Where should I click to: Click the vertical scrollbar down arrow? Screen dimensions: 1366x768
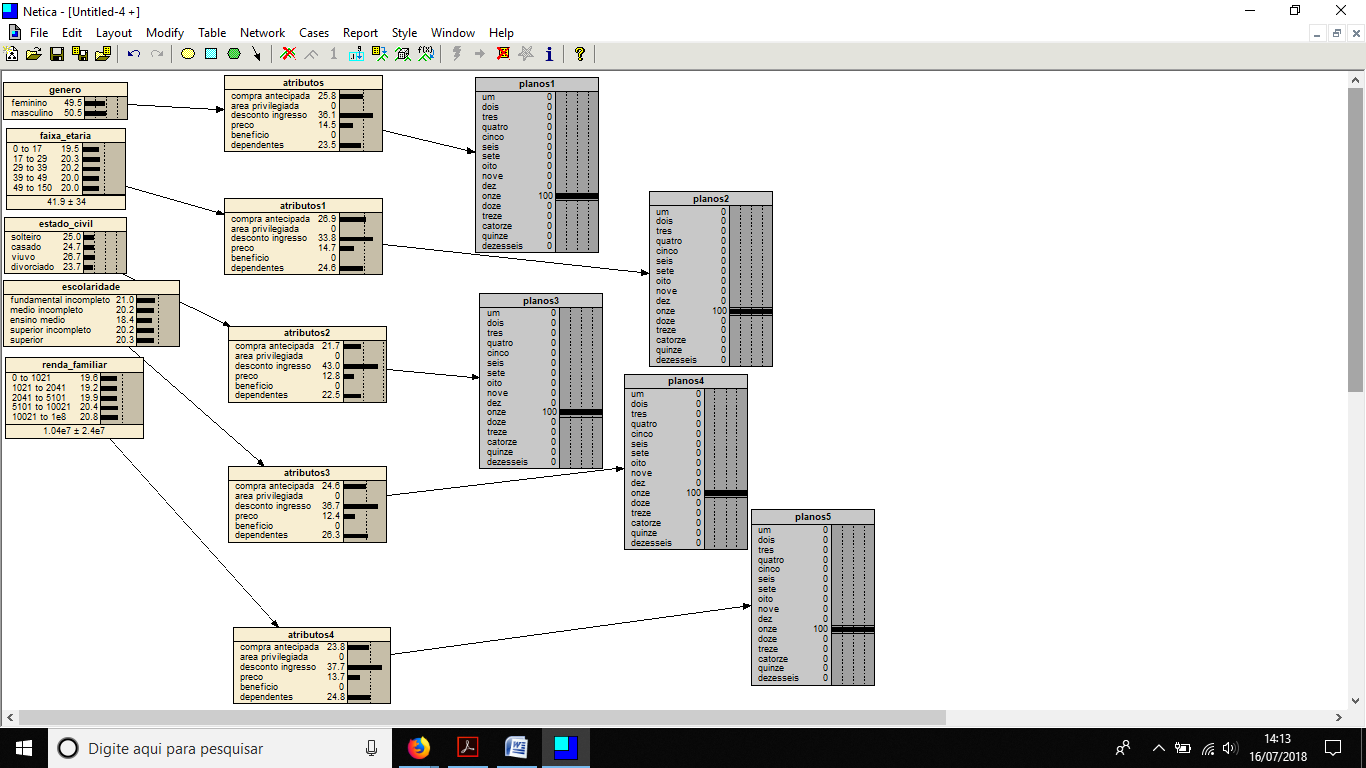(1356, 701)
